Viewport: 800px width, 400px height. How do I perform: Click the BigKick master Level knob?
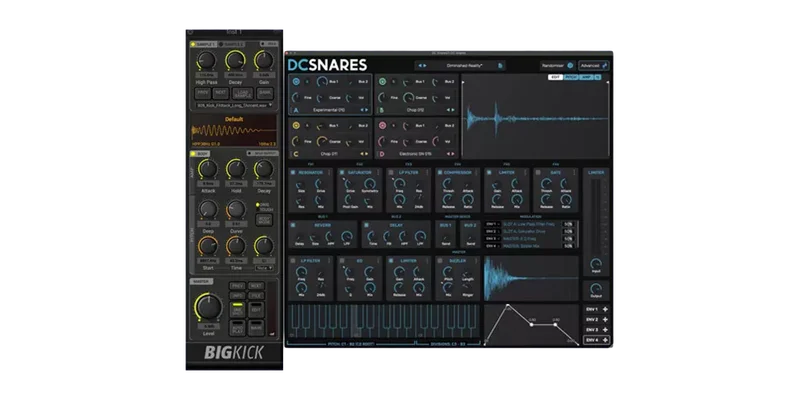[208, 307]
